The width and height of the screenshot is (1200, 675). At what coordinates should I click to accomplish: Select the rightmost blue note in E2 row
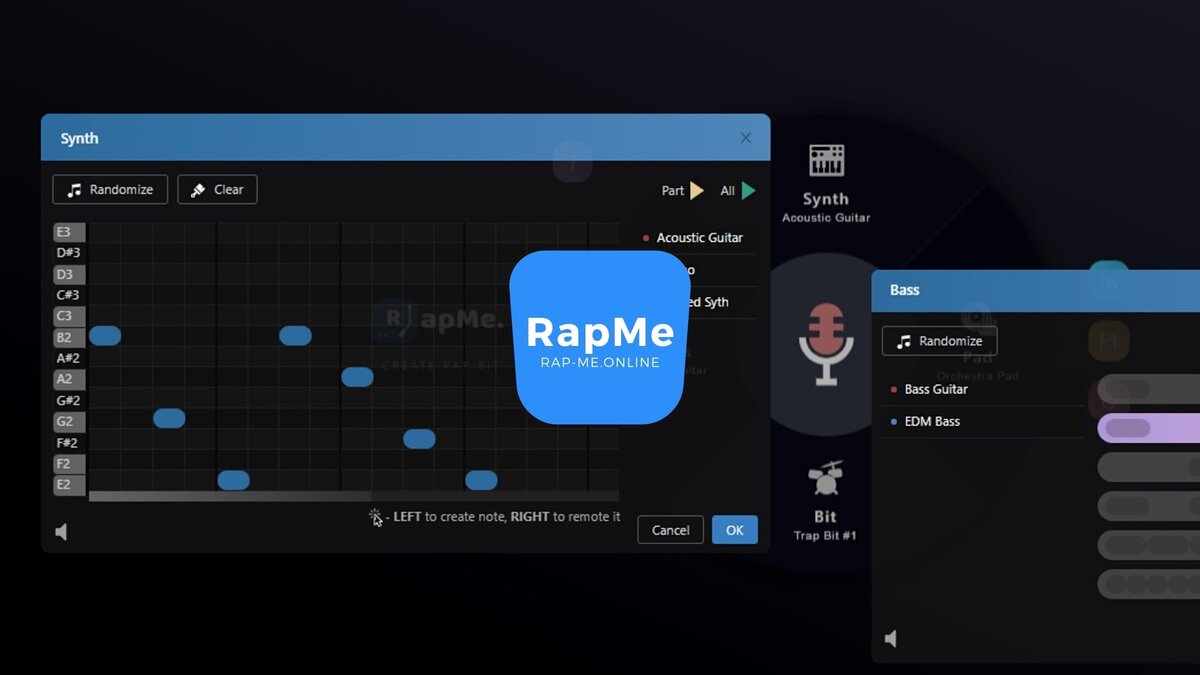[481, 480]
